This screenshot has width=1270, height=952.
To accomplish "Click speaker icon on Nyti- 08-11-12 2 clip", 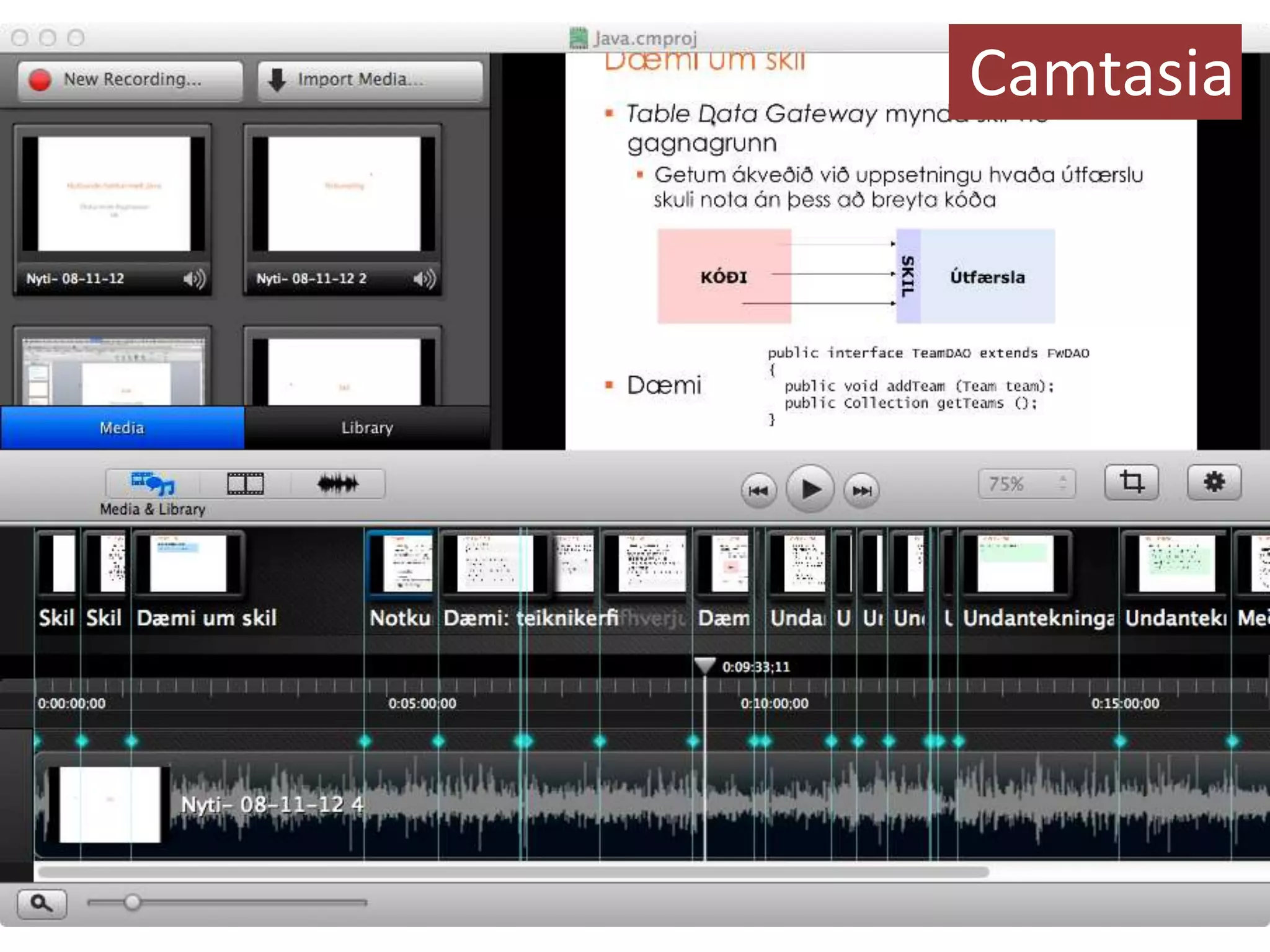I will coord(425,279).
